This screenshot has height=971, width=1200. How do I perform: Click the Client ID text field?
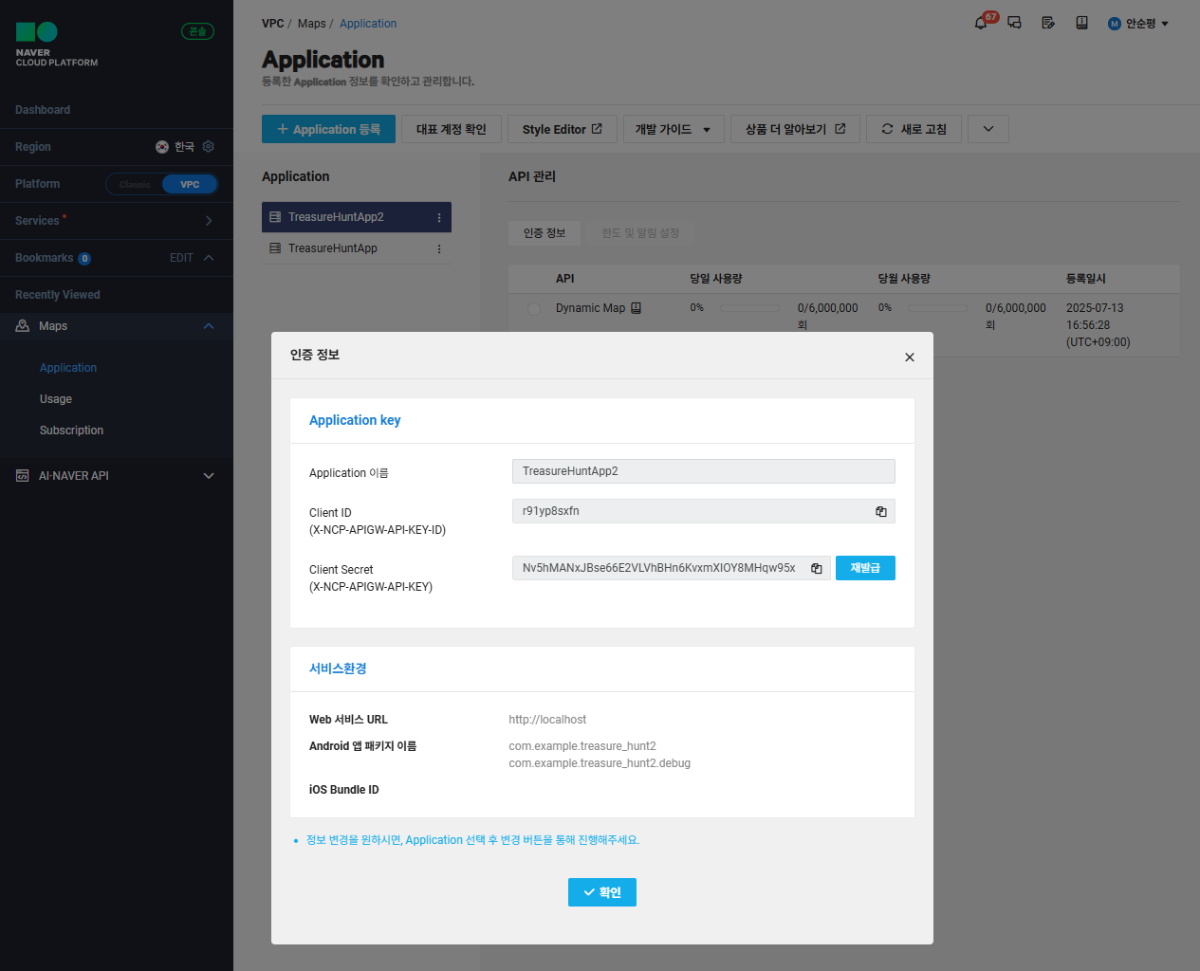(703, 511)
